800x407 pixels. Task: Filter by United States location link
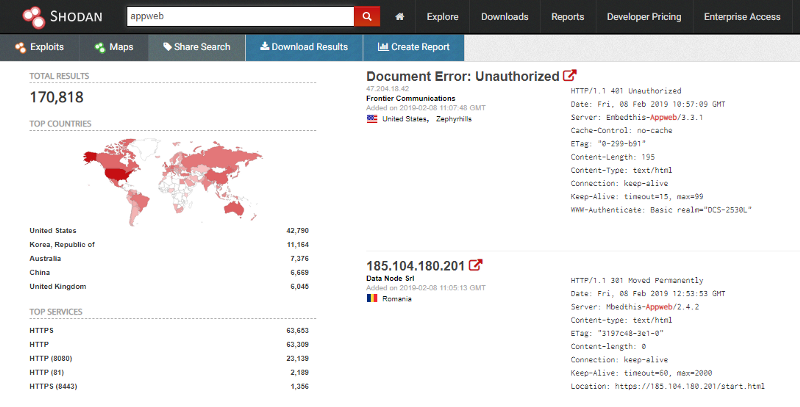[405, 119]
